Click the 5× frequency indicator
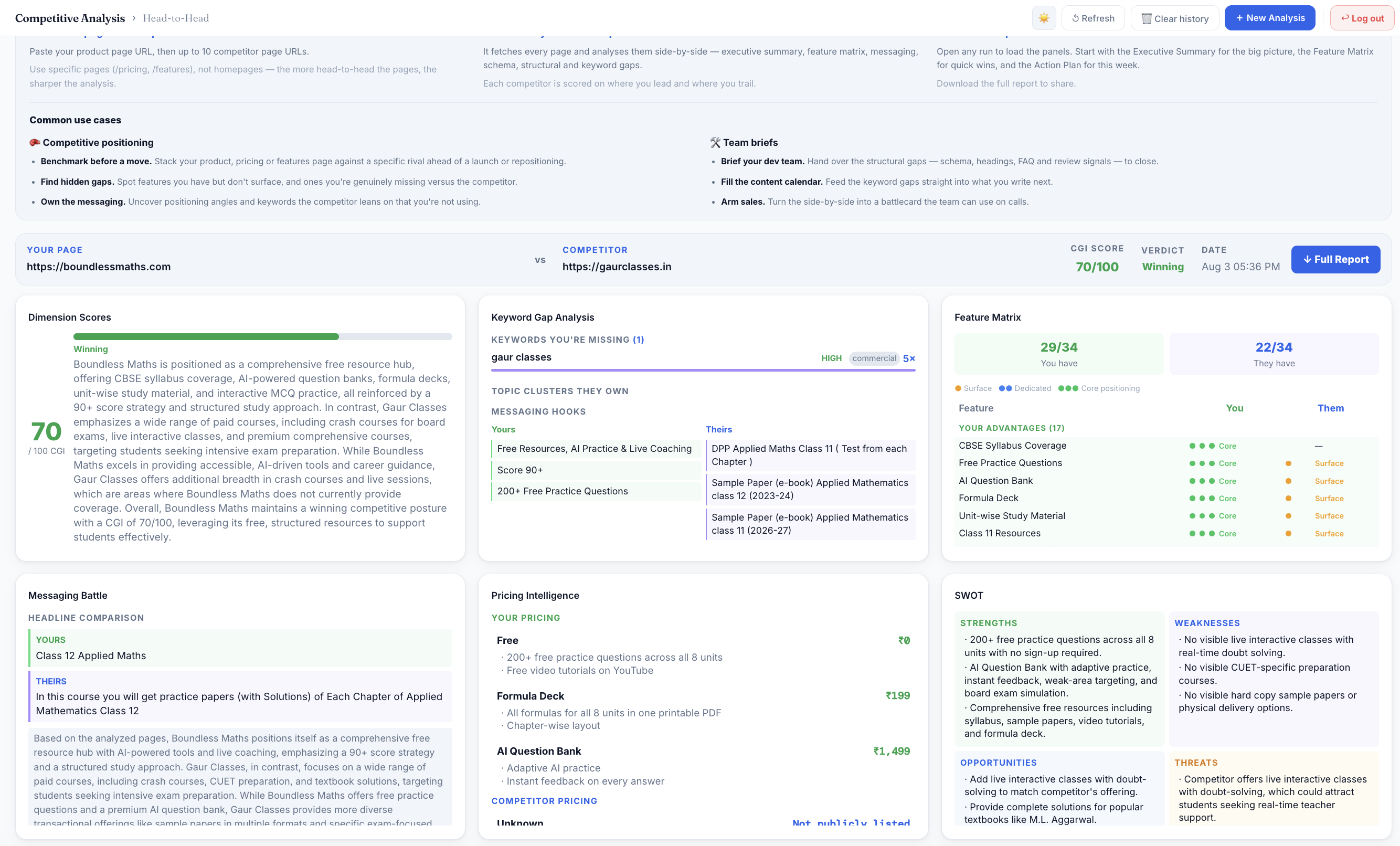This screenshot has width=1400, height=846. [x=908, y=358]
